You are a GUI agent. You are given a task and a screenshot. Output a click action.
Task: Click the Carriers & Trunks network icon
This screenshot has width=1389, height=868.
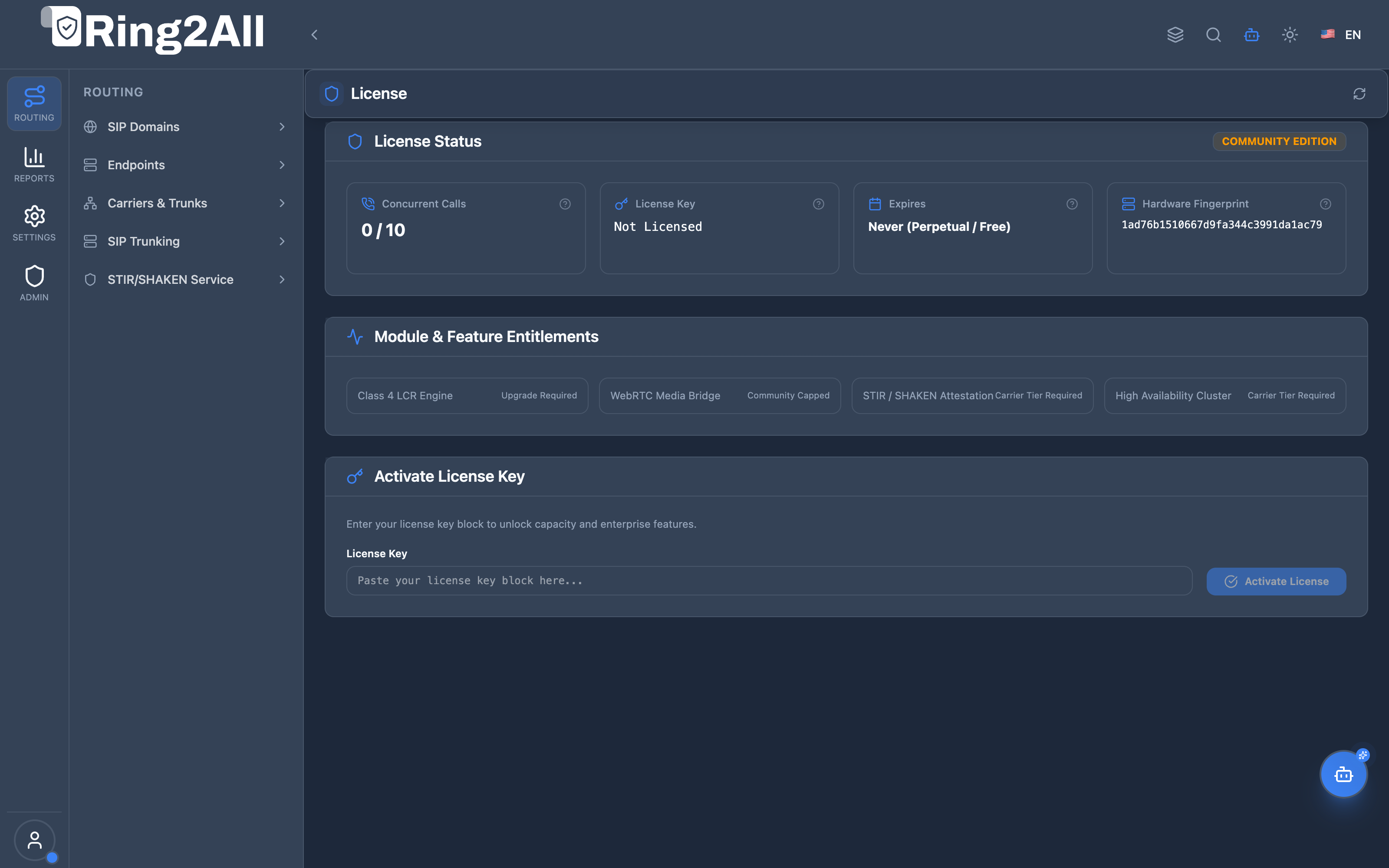(x=90, y=203)
